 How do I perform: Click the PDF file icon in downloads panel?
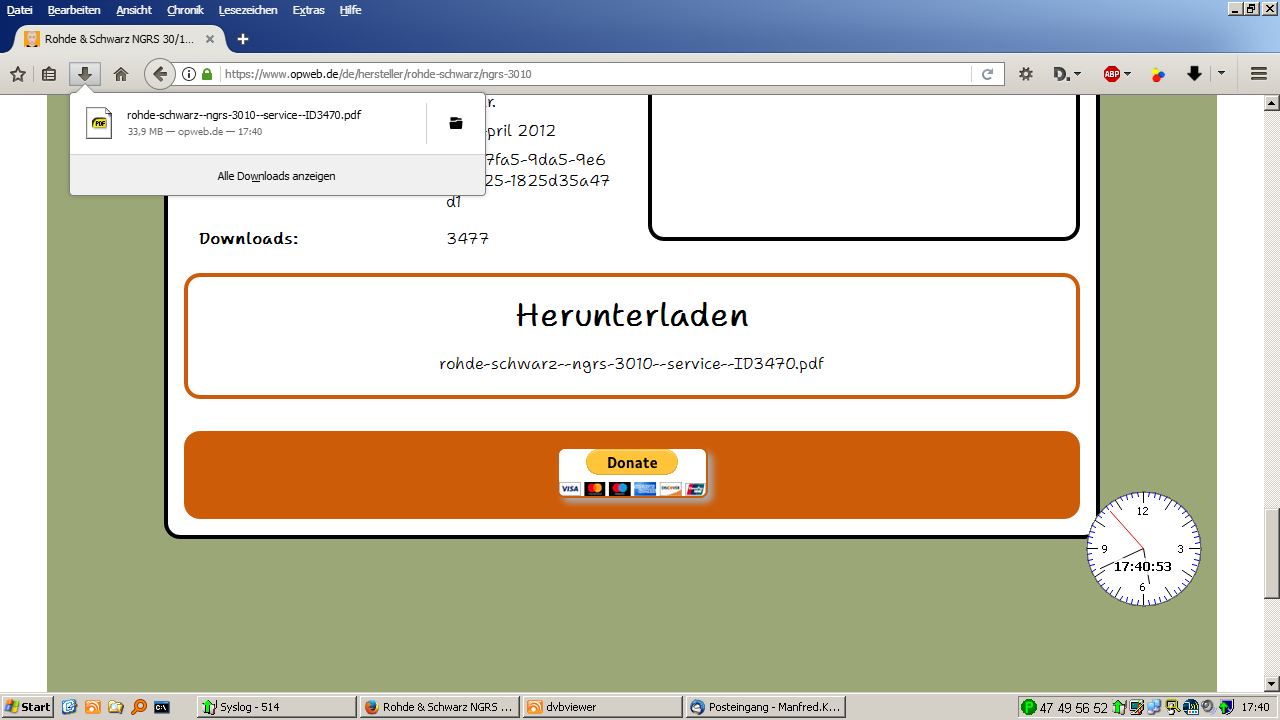99,123
